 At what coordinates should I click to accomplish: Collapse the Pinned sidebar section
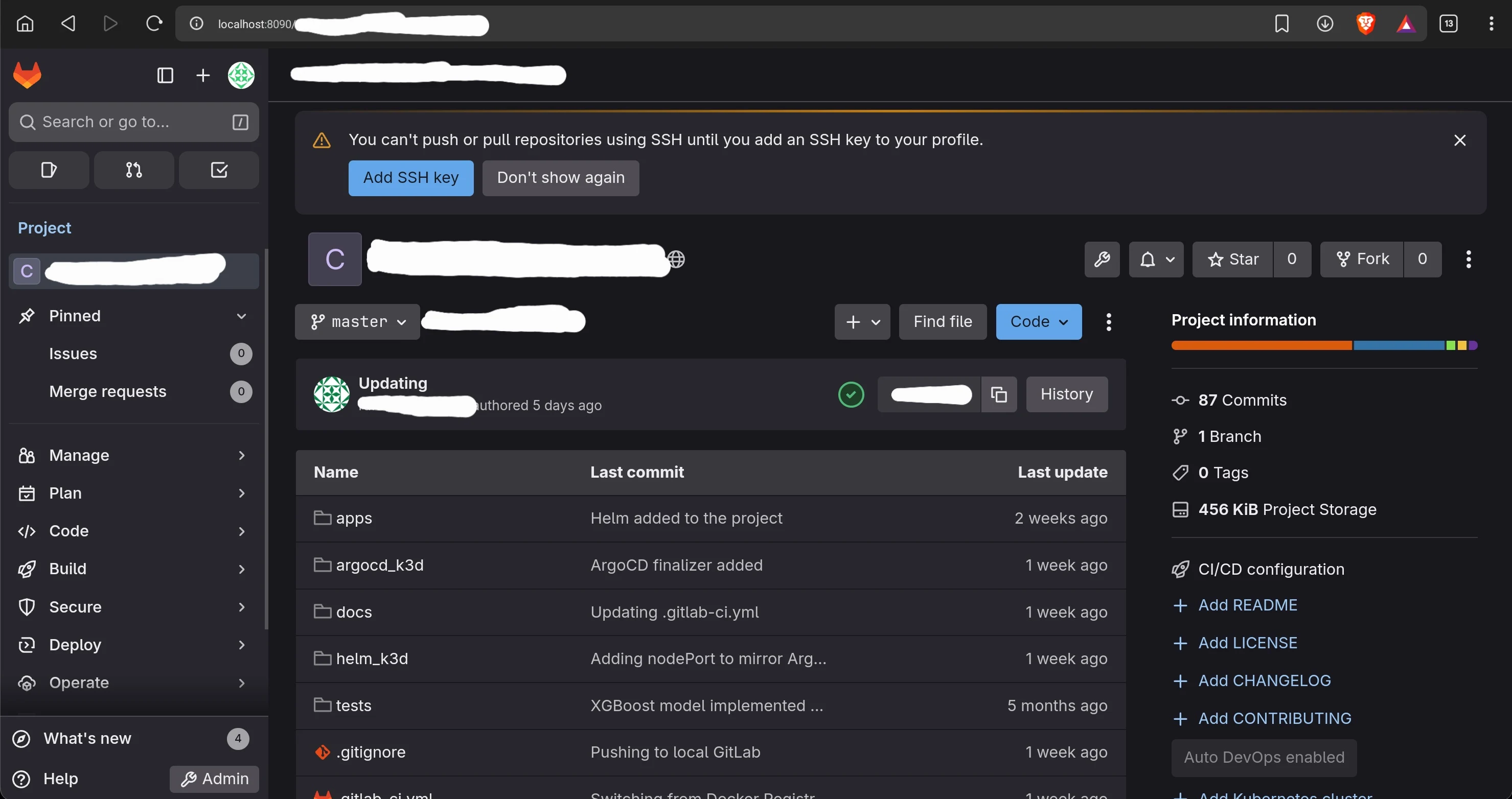click(x=134, y=316)
